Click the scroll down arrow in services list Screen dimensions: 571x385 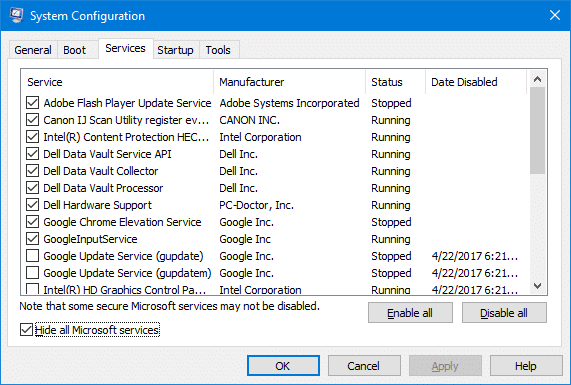537,286
